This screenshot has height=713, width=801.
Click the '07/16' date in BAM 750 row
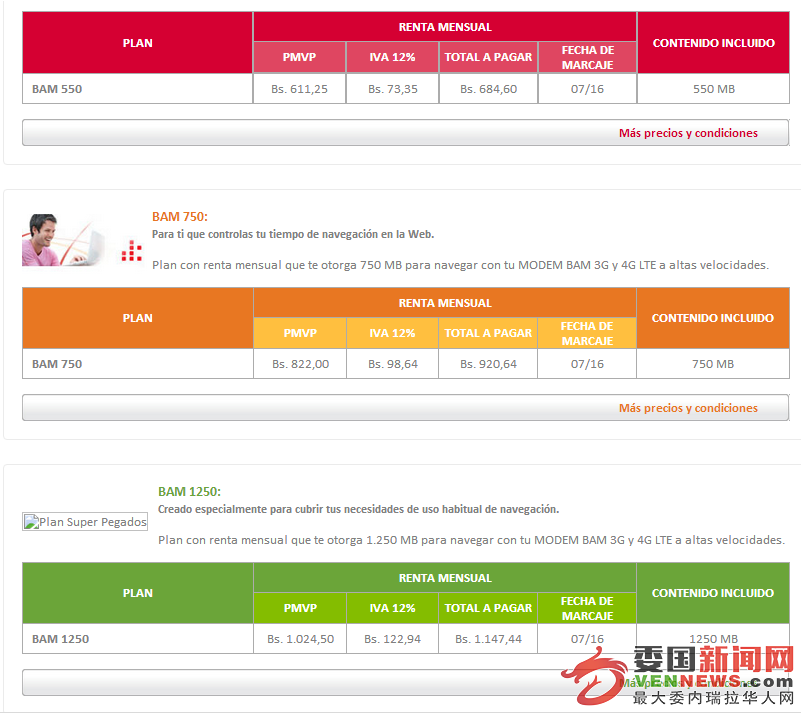pyautogui.click(x=587, y=364)
